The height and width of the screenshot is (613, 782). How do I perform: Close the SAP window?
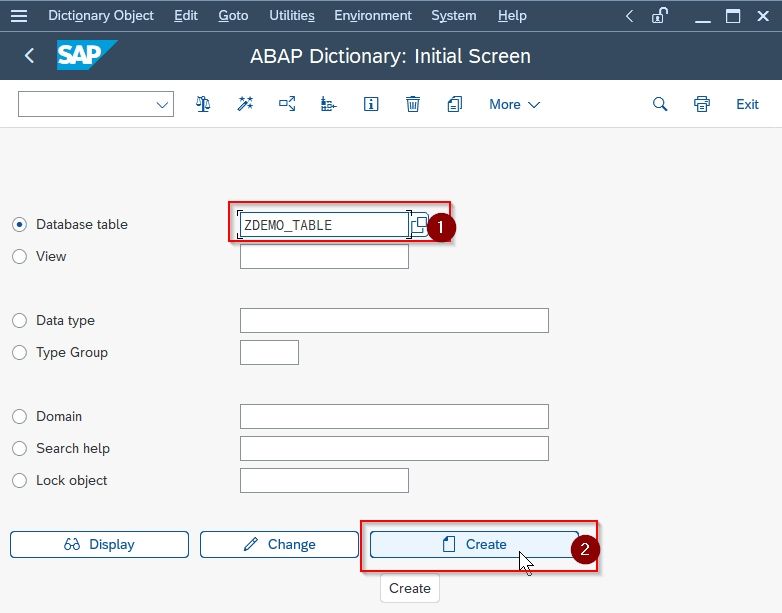point(763,16)
